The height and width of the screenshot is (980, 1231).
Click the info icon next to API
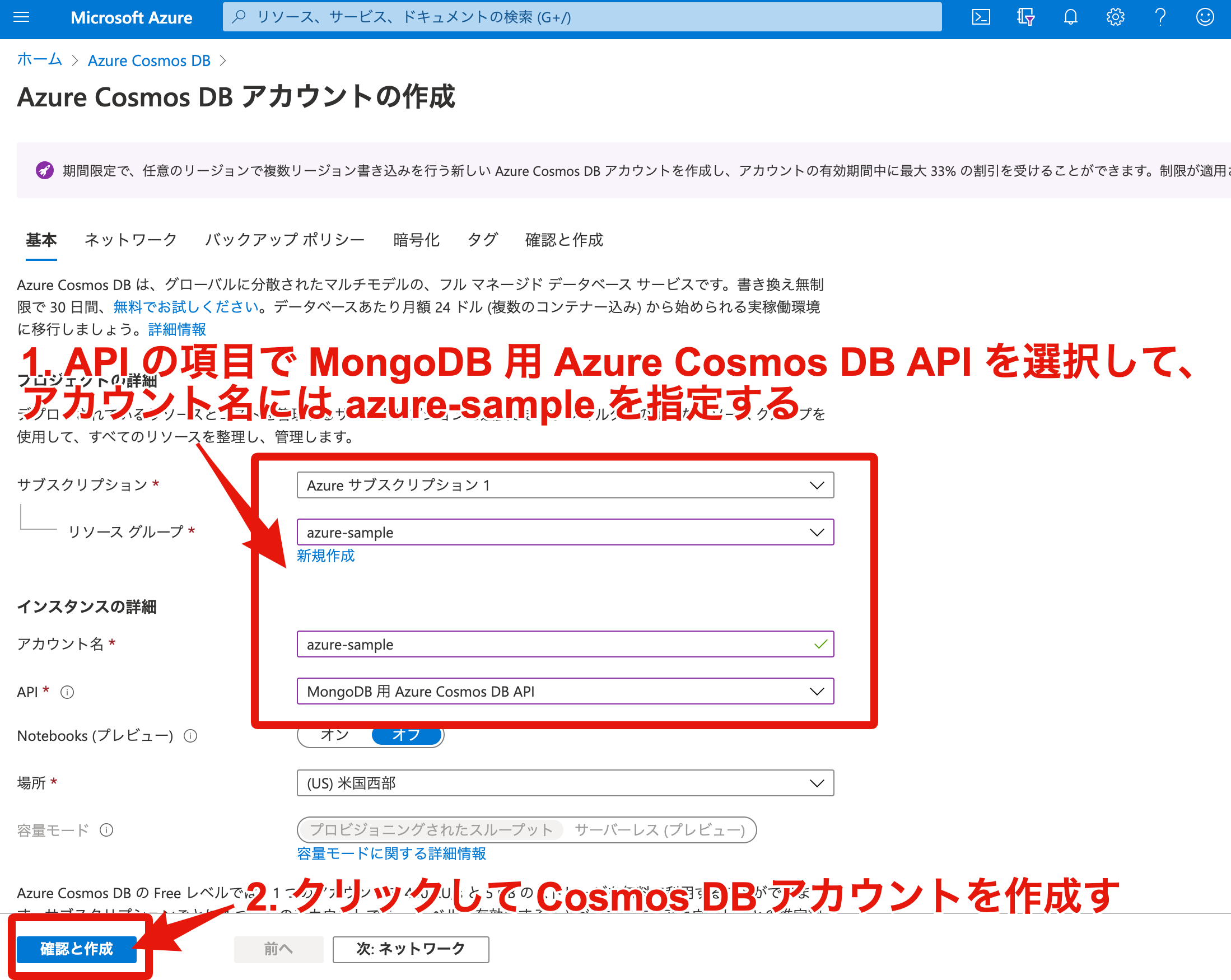[67, 692]
